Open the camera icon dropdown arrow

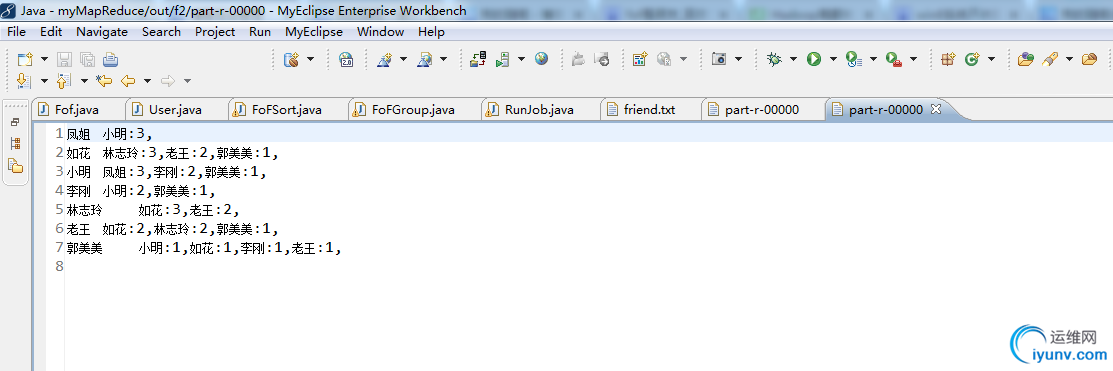click(738, 60)
